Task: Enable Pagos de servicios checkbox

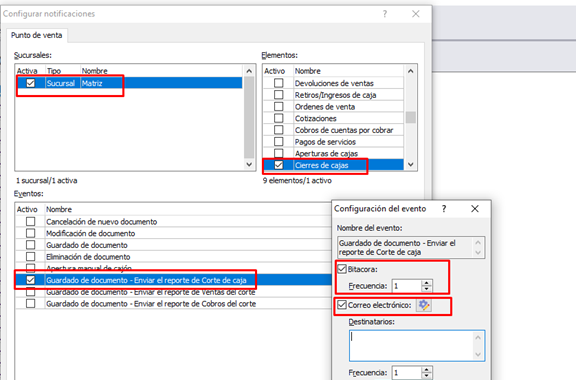Action: [x=279, y=142]
